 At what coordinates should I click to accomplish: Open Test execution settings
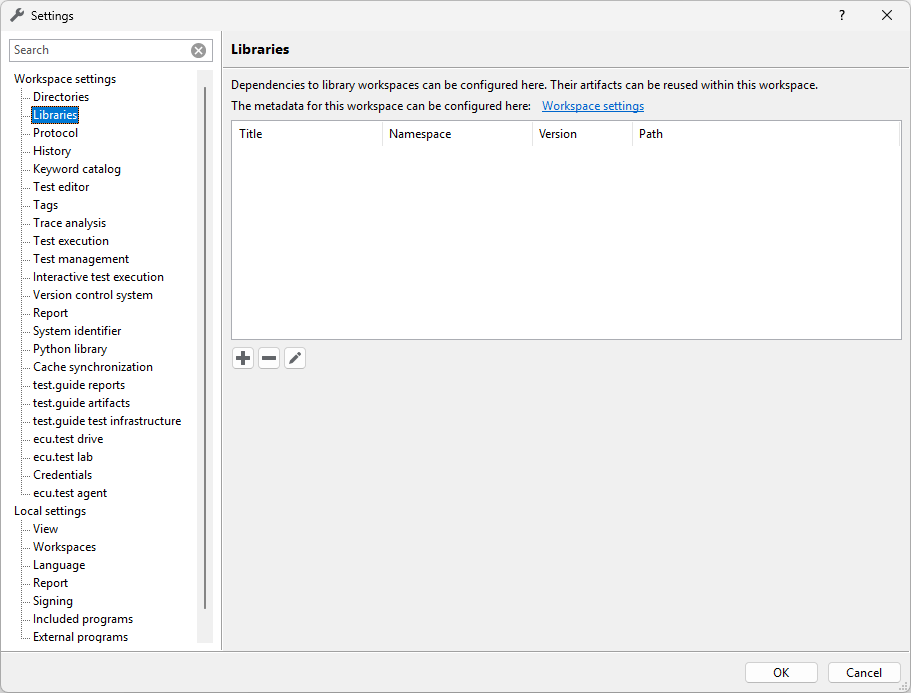[x=71, y=241]
